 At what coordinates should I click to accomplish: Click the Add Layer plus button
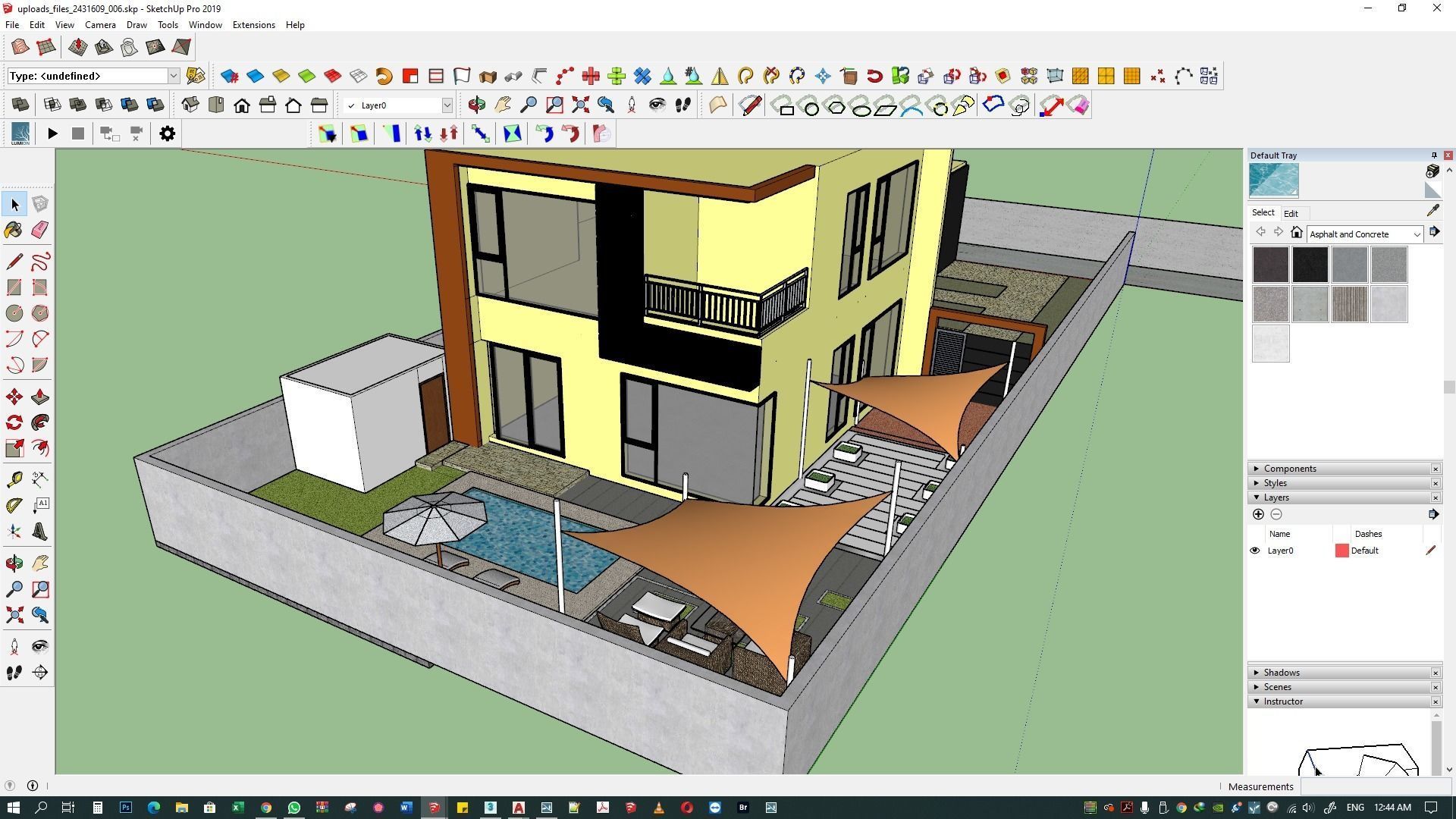tap(1258, 514)
